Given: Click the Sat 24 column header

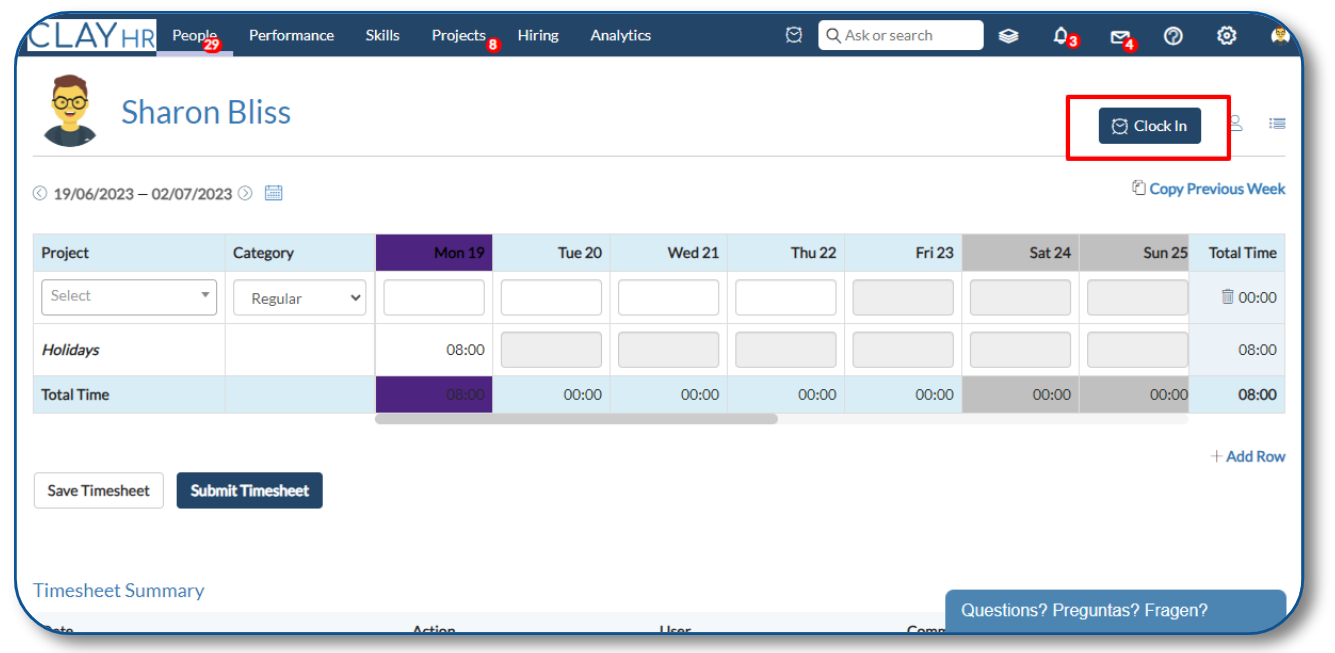Looking at the screenshot, I should click(x=1021, y=253).
